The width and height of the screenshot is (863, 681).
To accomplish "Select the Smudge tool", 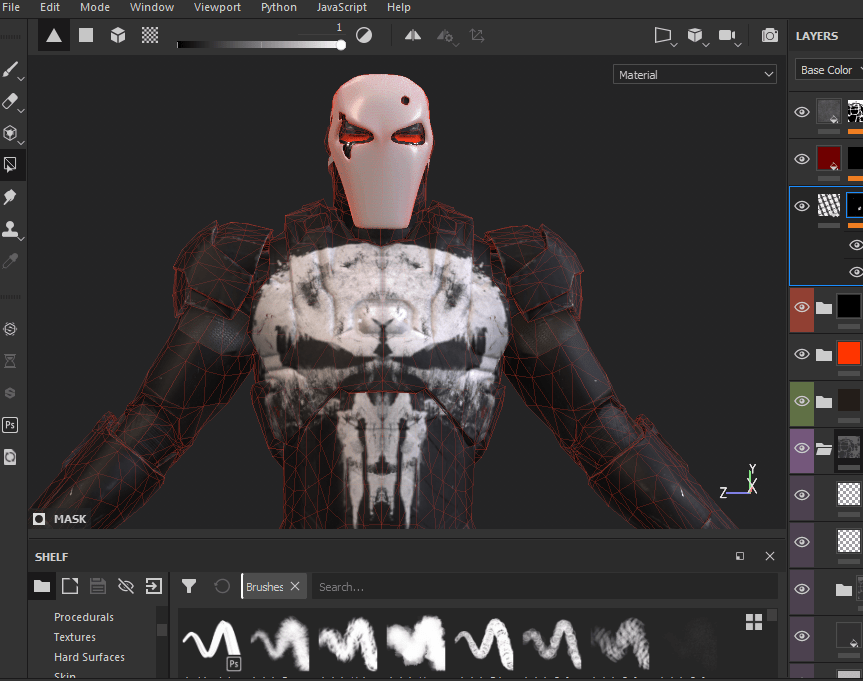I will (x=11, y=197).
